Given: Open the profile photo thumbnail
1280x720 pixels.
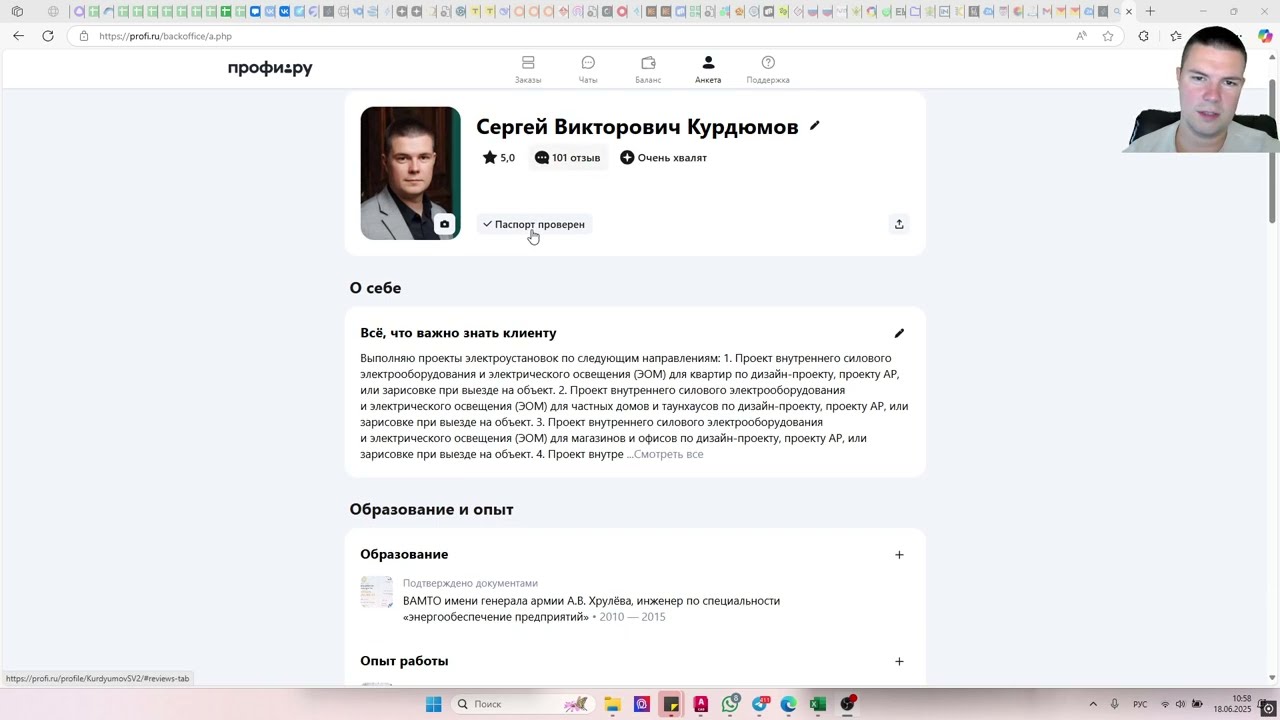Looking at the screenshot, I should (x=410, y=173).
